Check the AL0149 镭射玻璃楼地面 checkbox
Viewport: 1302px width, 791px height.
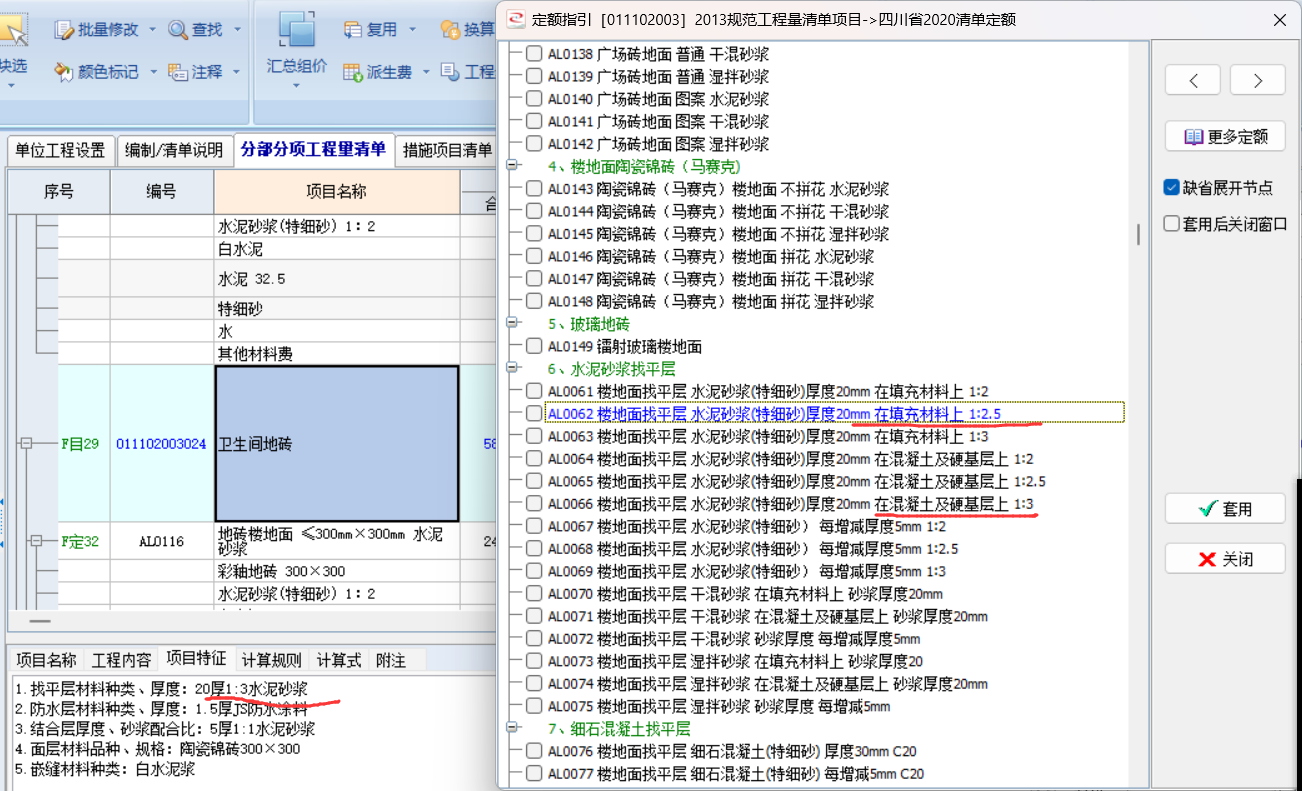pyautogui.click(x=534, y=347)
